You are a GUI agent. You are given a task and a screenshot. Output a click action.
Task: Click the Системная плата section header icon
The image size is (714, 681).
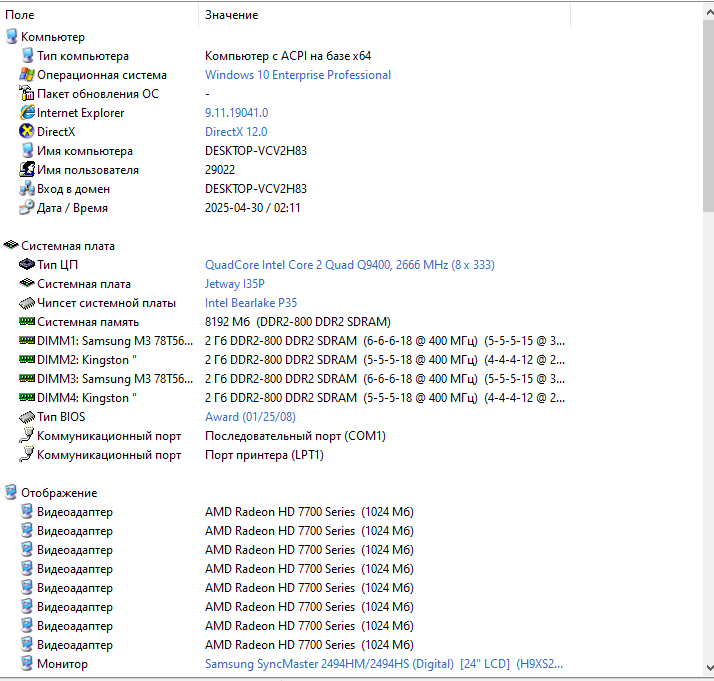(11, 245)
